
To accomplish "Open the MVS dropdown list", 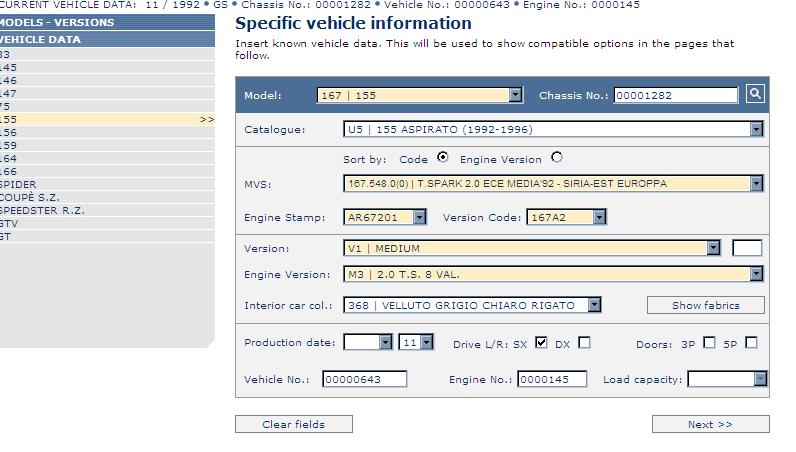I will tap(756, 184).
